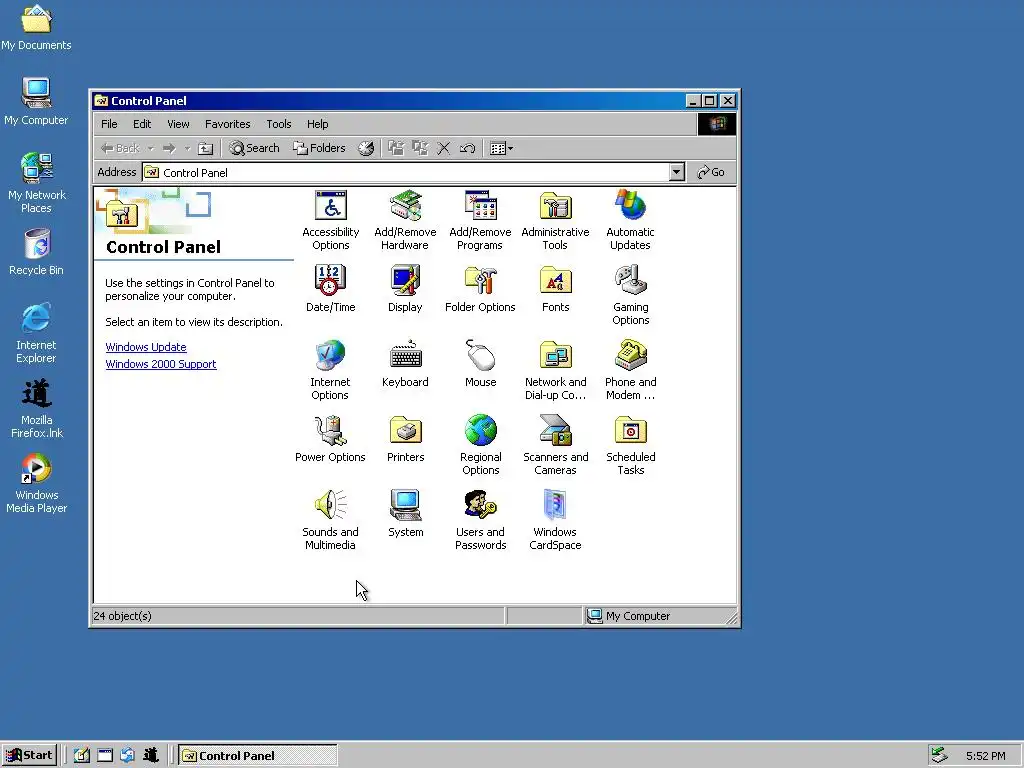Click the Move To toolbar icon

396,148
